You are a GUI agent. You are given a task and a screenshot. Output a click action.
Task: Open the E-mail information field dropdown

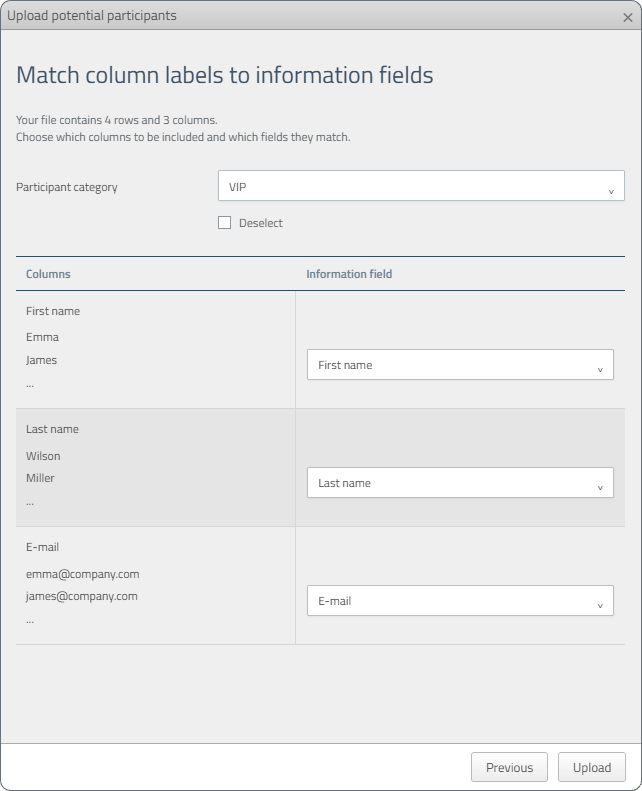460,600
